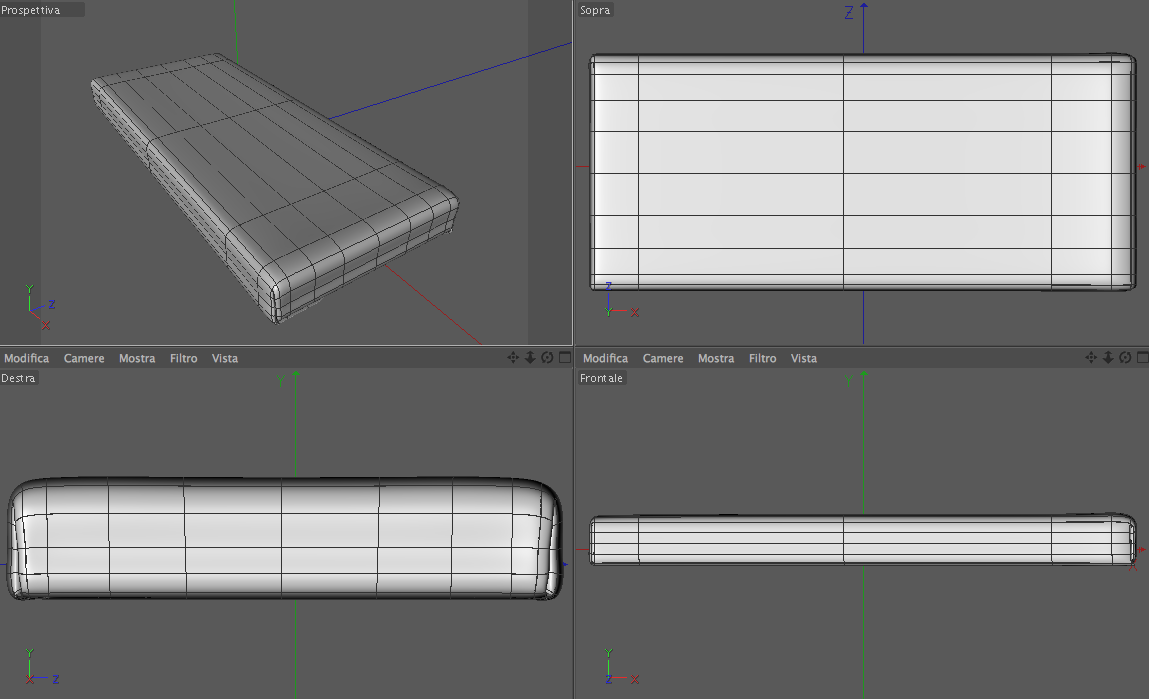The image size is (1149, 699).
Task: Open the Vista menu of Destra viewport
Action: point(224,358)
